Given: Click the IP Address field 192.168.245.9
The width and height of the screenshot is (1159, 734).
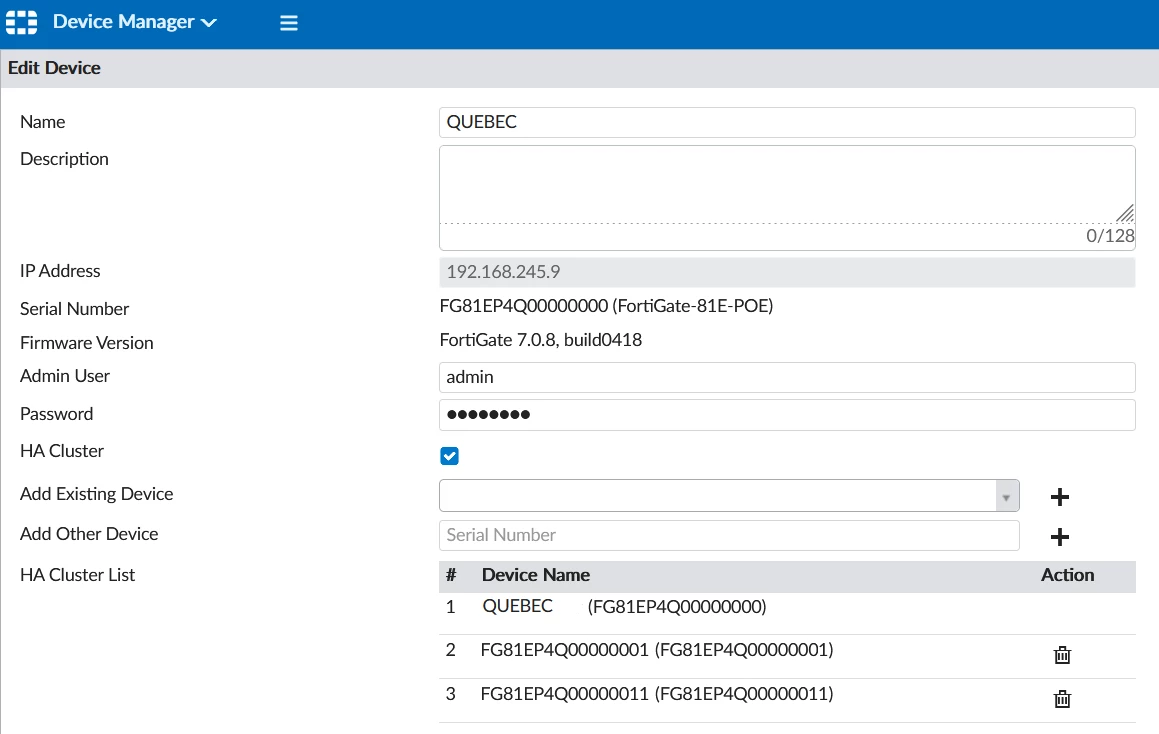Looking at the screenshot, I should pyautogui.click(x=787, y=272).
